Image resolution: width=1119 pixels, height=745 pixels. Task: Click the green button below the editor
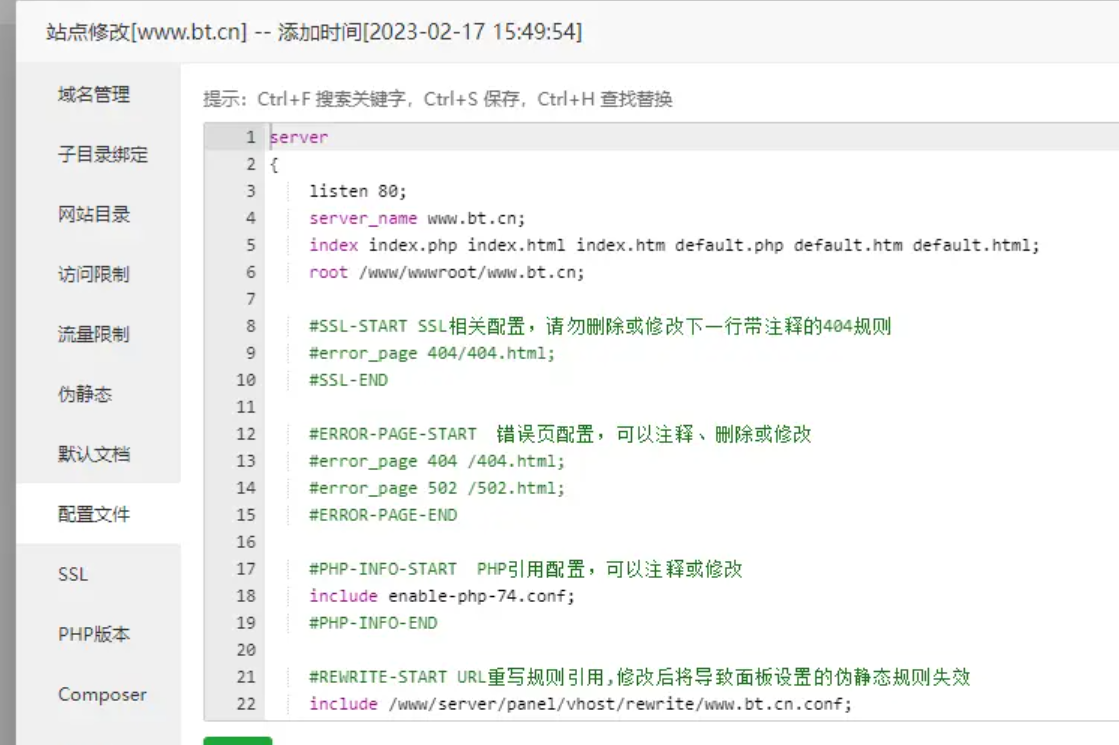pyautogui.click(x=238, y=741)
